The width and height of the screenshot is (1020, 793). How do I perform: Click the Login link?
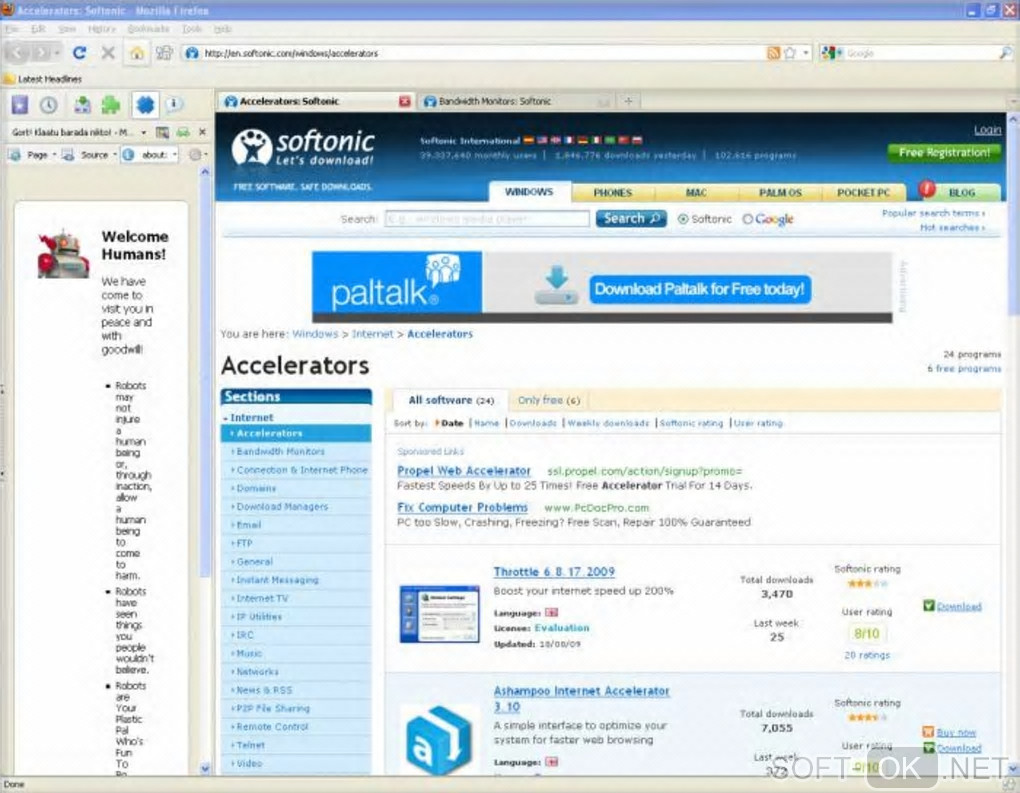[x=987, y=130]
